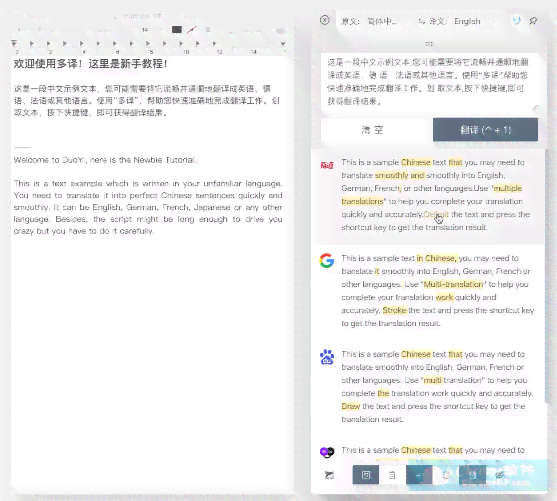Click the dark 翻译 translate button

tap(485, 130)
